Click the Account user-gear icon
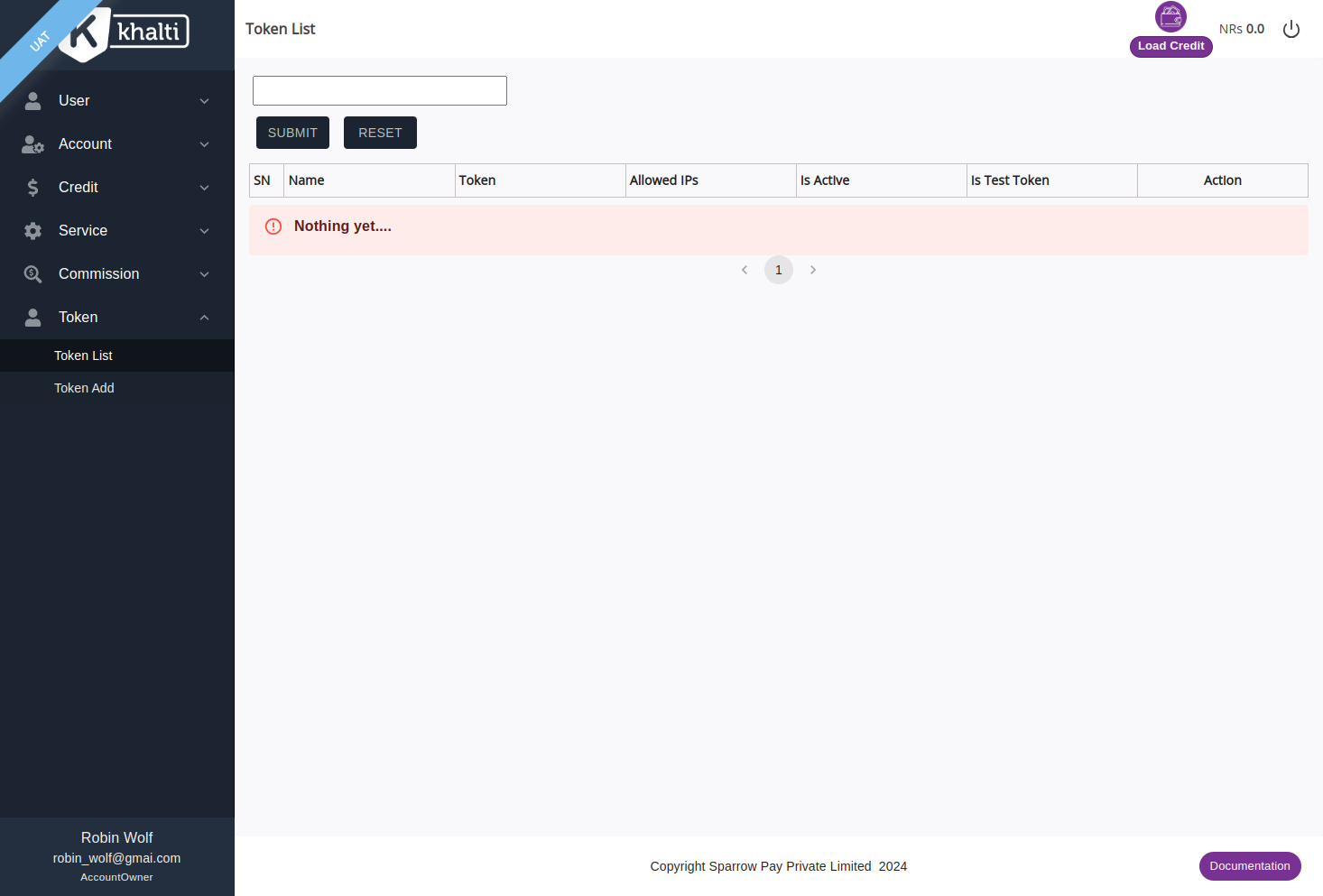 32,144
